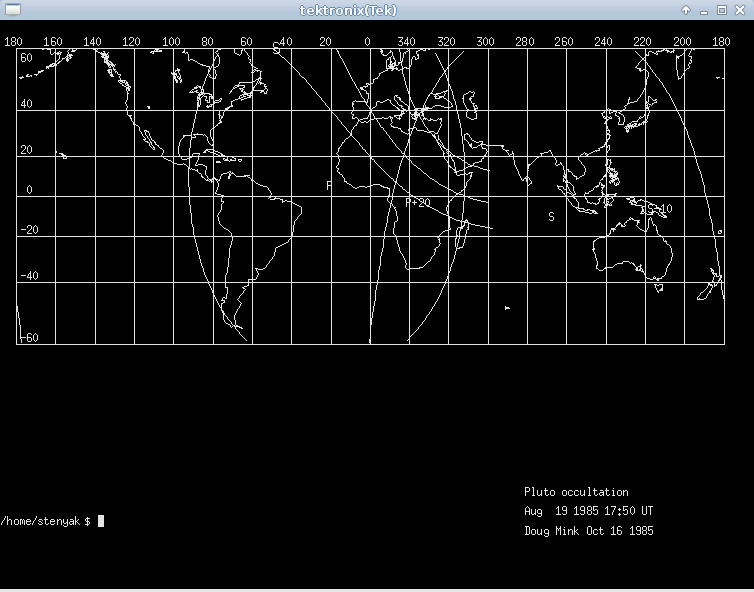Click latitude label 0 on left axis
The height and width of the screenshot is (592, 754).
(x=29, y=190)
